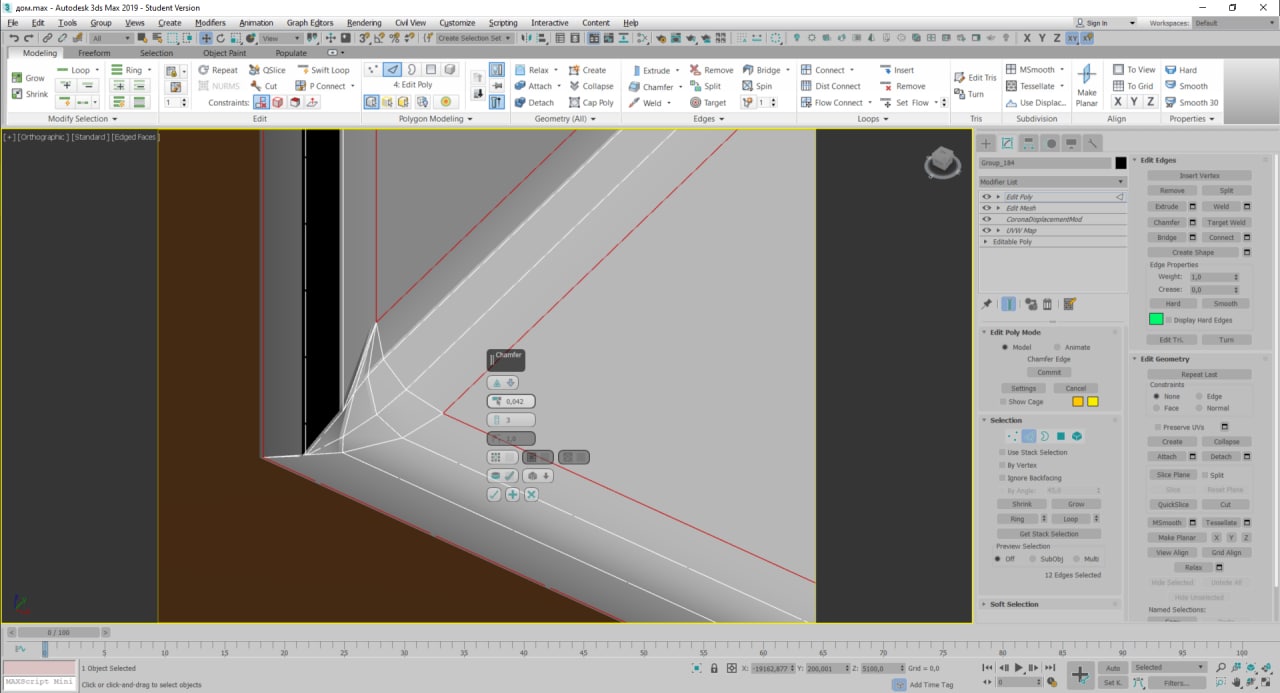This screenshot has width=1280, height=693.
Task: Click the Spin edge tool
Action: coord(757,86)
